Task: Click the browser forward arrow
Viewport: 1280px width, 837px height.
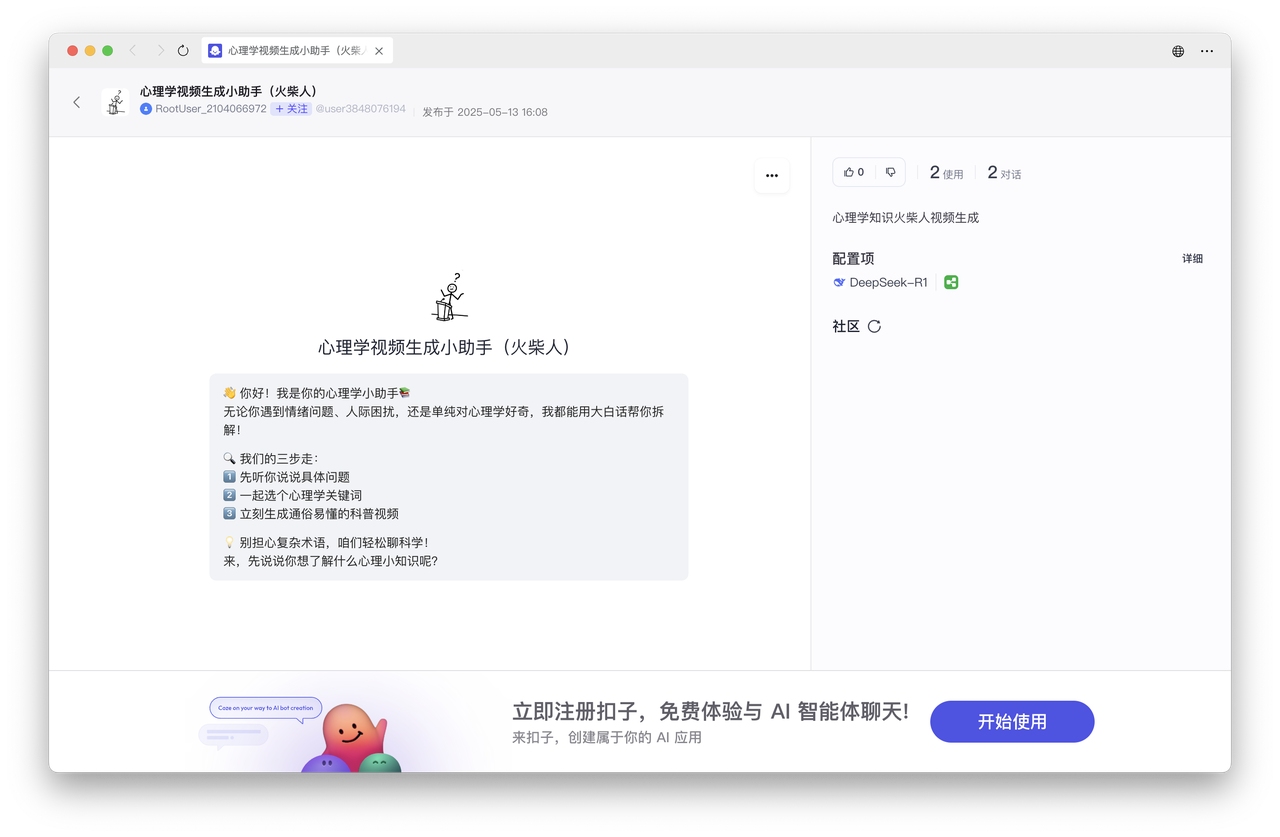Action: (159, 50)
